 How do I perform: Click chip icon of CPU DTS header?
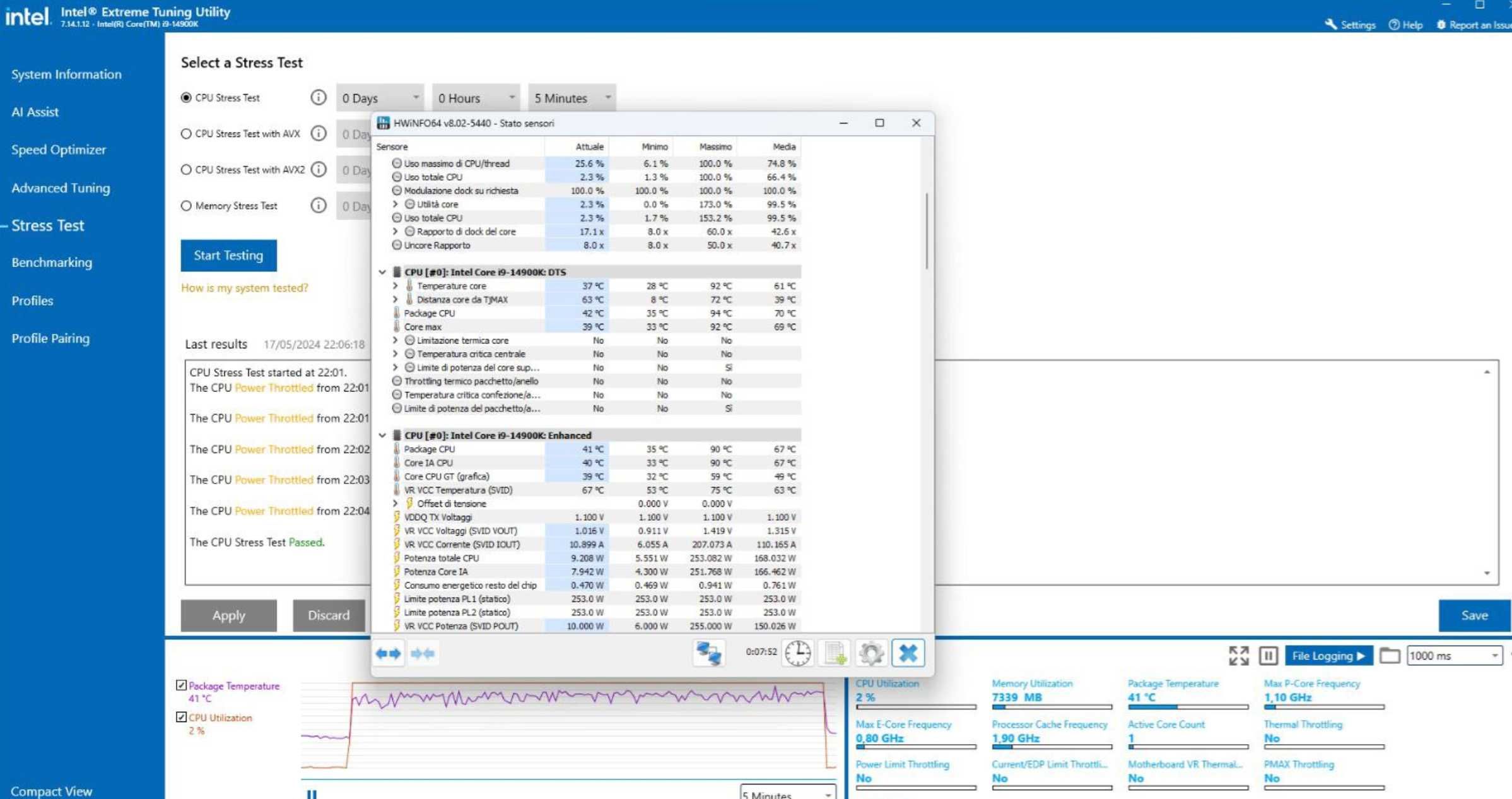coord(397,272)
